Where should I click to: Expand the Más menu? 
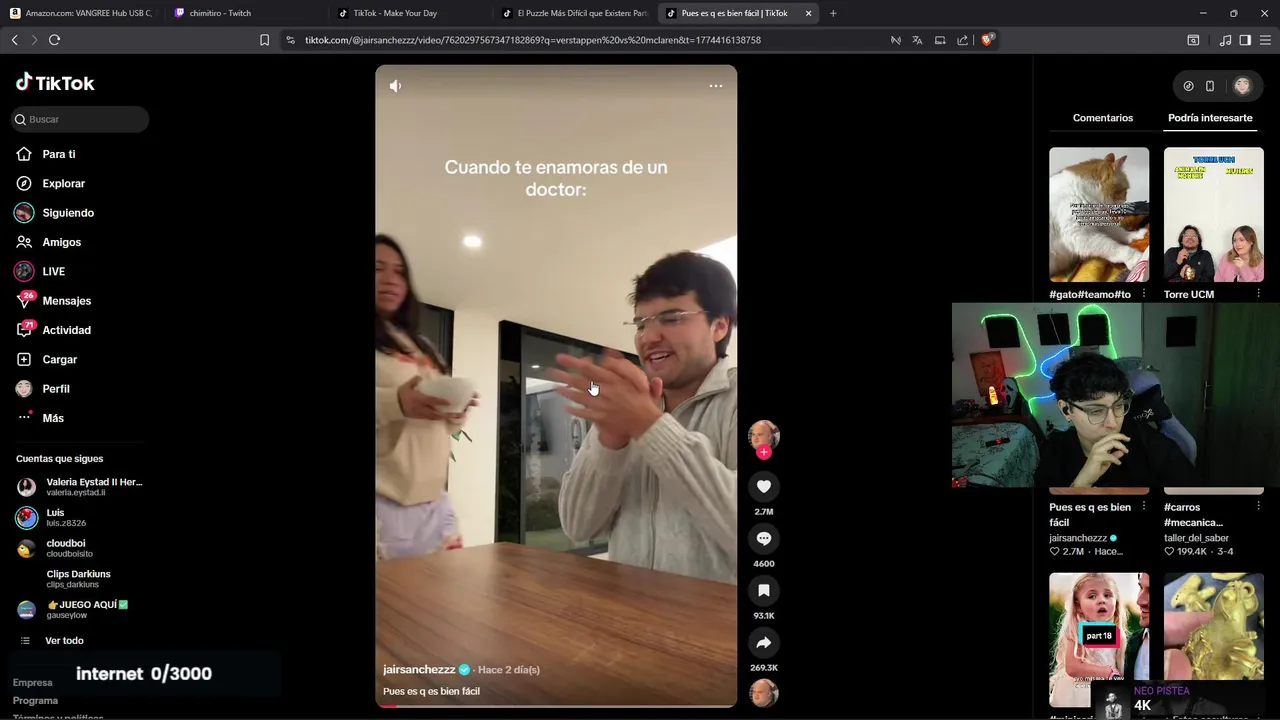click(x=40, y=418)
